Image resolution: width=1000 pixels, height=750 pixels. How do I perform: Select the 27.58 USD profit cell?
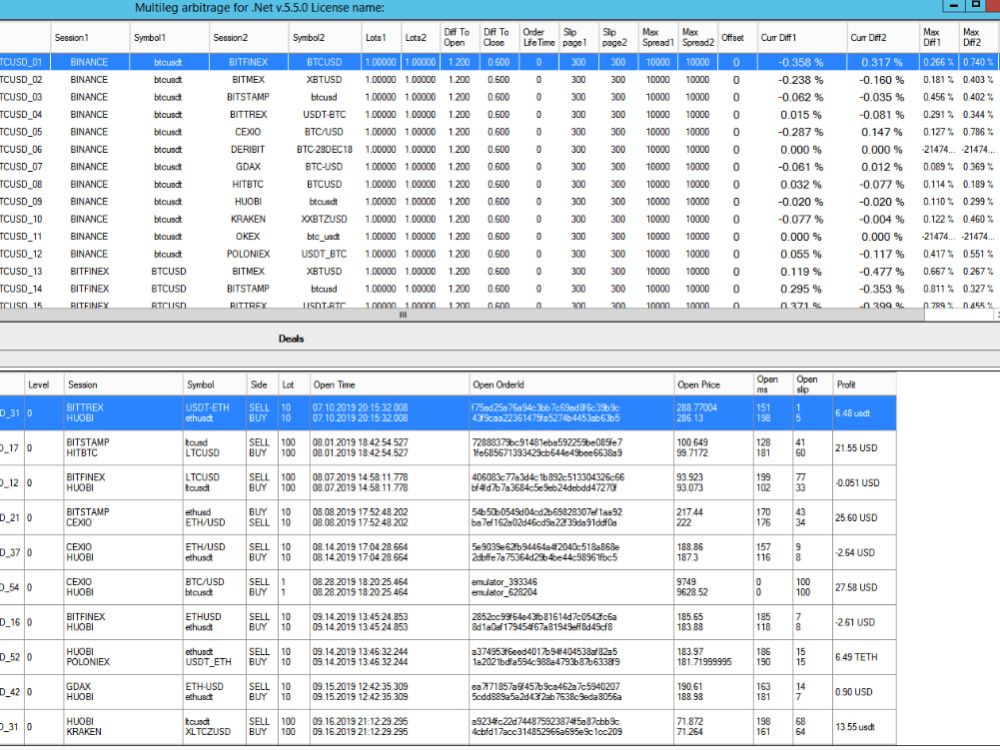point(864,587)
